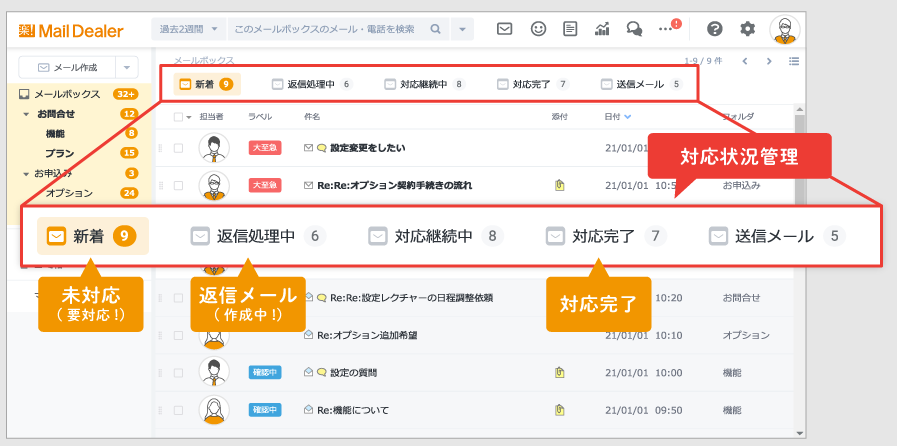Open Re:Re:オプション契約手続きの流れ mail
The width and height of the screenshot is (897, 446).
[395, 185]
